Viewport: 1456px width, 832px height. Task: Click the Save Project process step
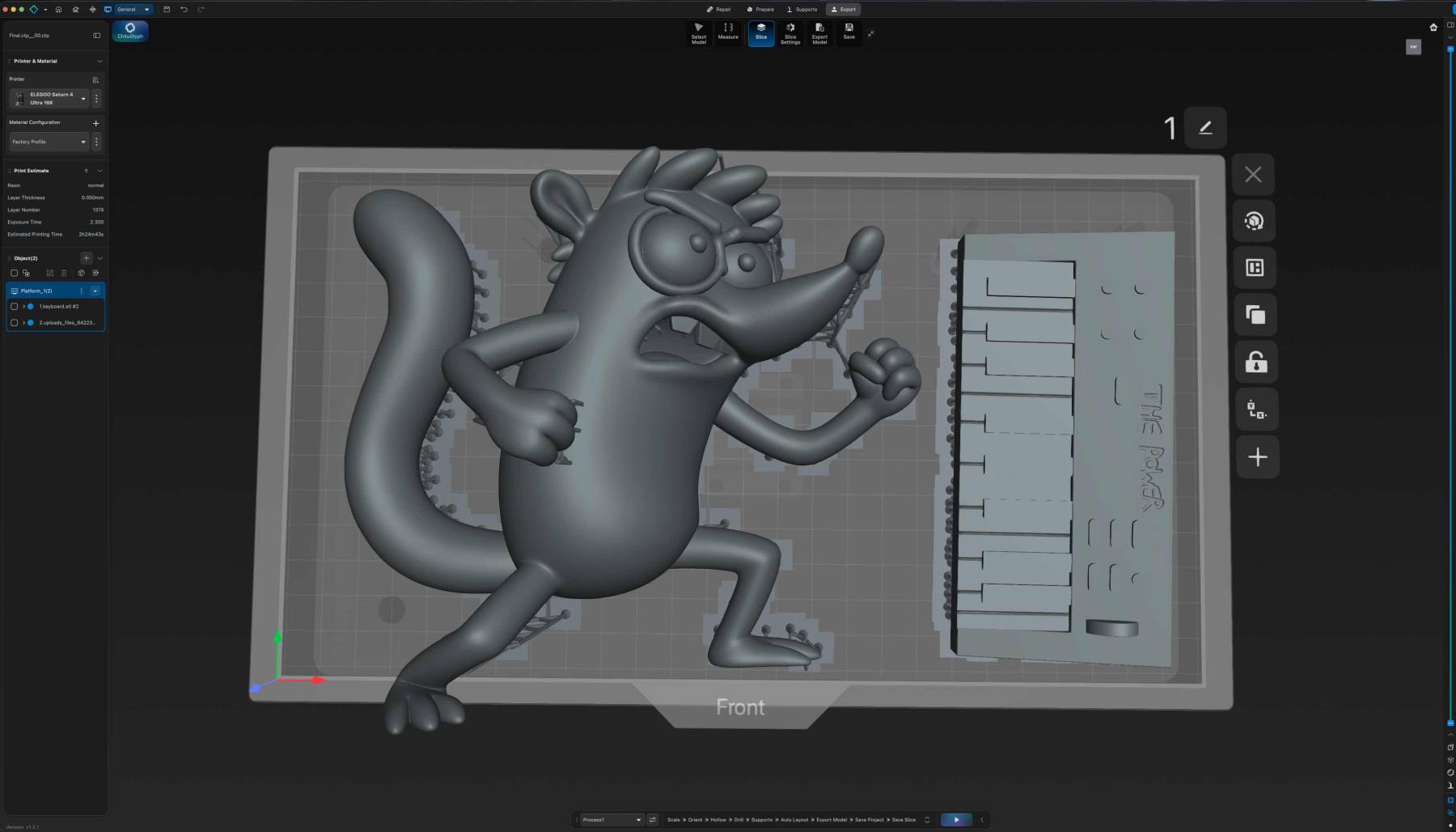pyautogui.click(x=870, y=820)
